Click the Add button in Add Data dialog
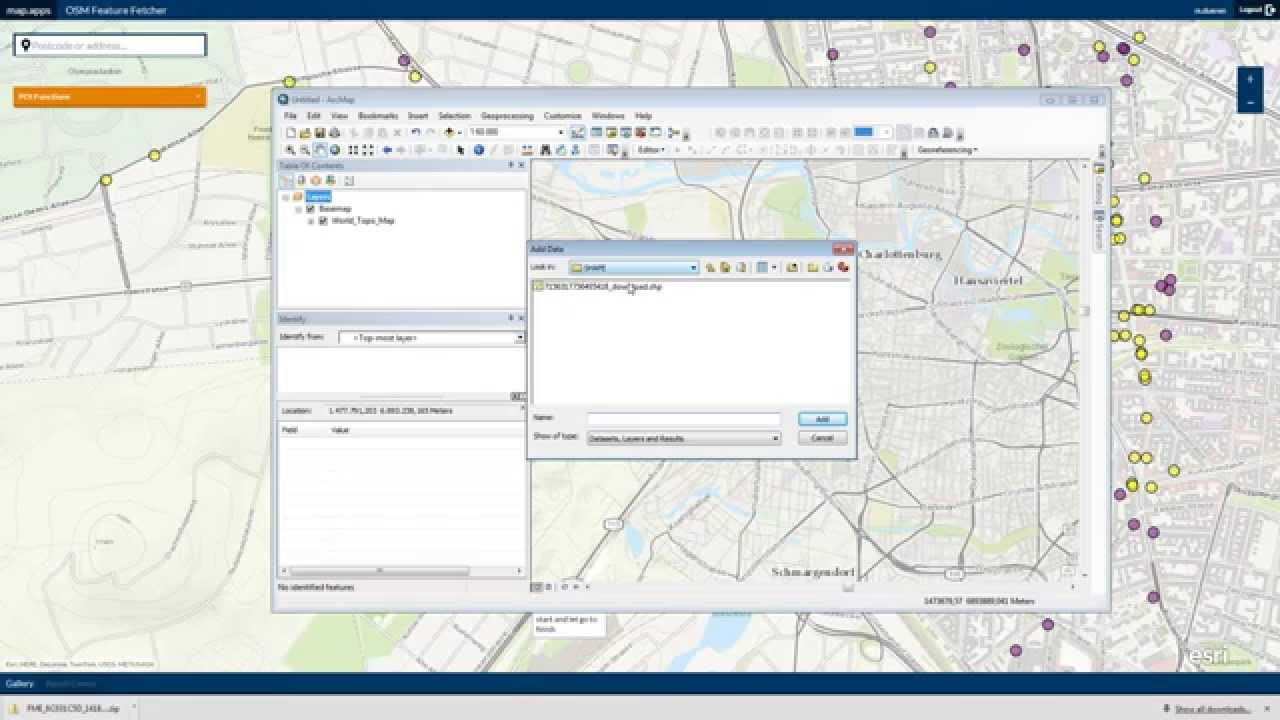Image resolution: width=1280 pixels, height=720 pixels. [x=823, y=419]
